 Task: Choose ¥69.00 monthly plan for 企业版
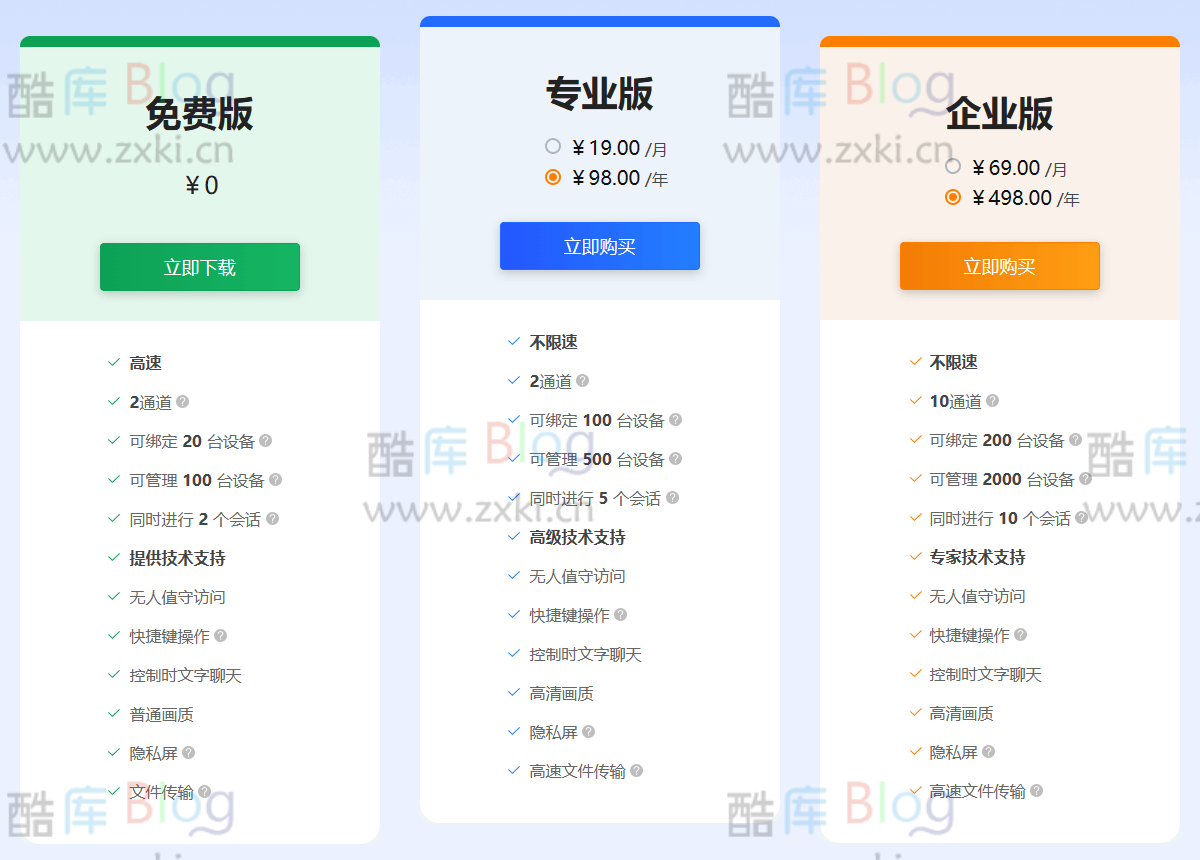[952, 167]
